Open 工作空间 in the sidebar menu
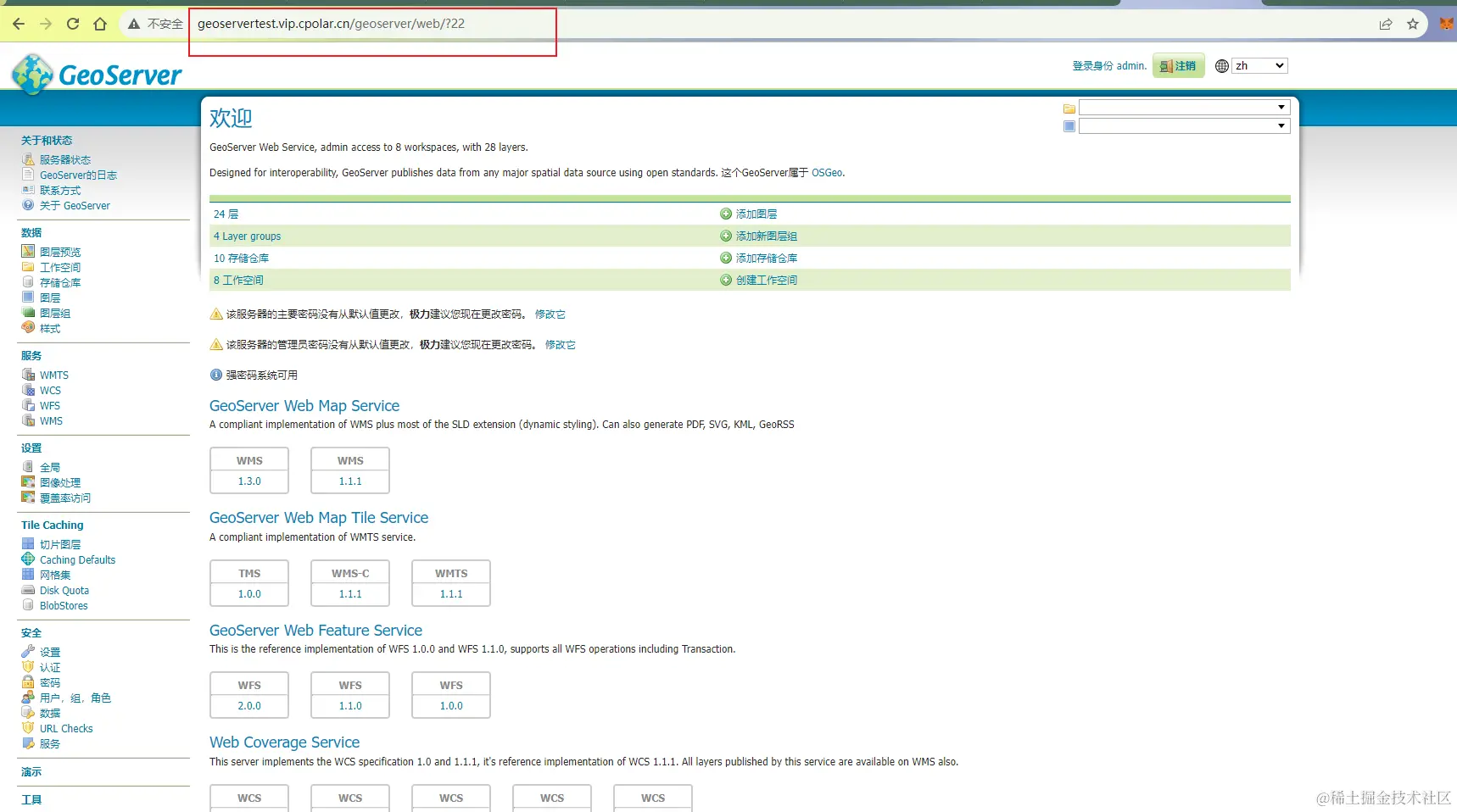The width and height of the screenshot is (1457, 812). tap(60, 268)
